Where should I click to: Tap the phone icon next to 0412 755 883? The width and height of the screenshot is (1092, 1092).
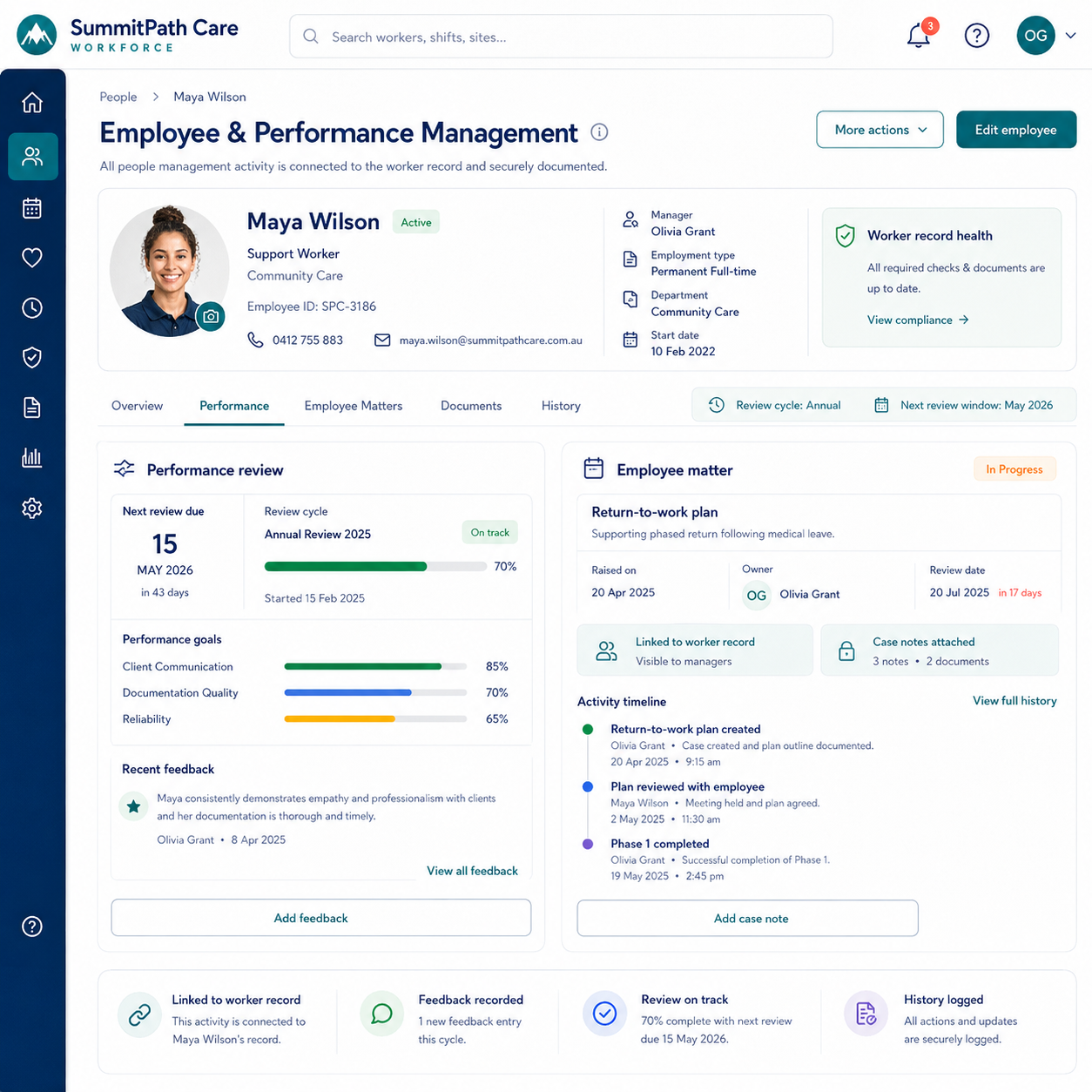[x=255, y=340]
